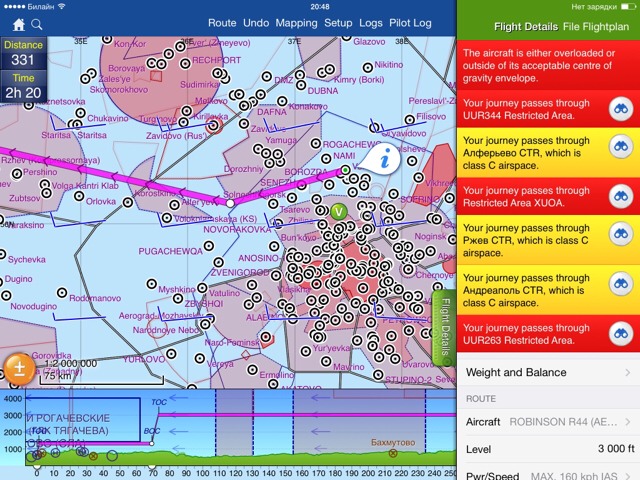Show Алферьево CTR airspace via binoculars
The width and height of the screenshot is (640, 480).
click(620, 152)
